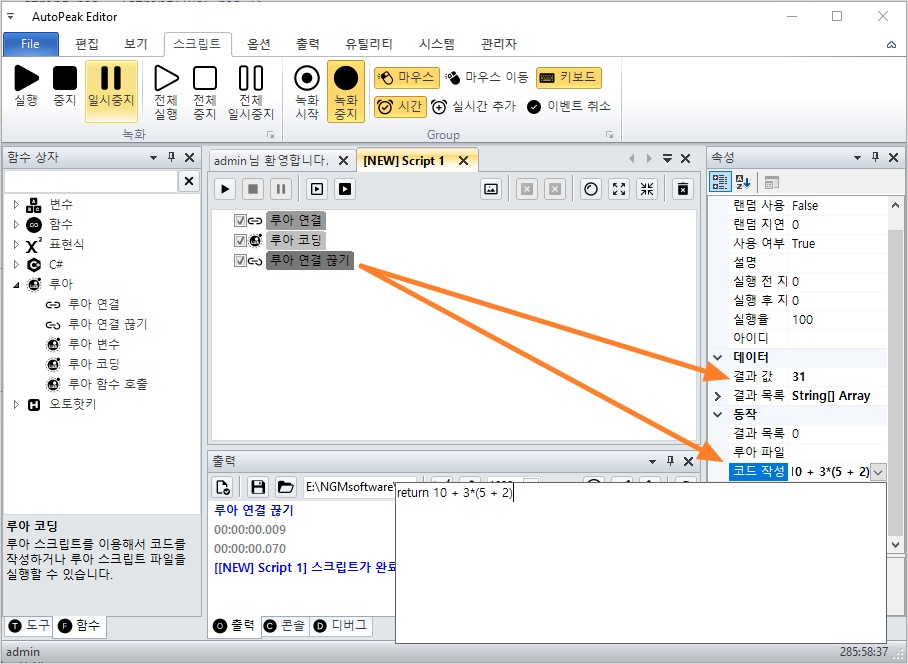Open the File menu

[x=31, y=44]
